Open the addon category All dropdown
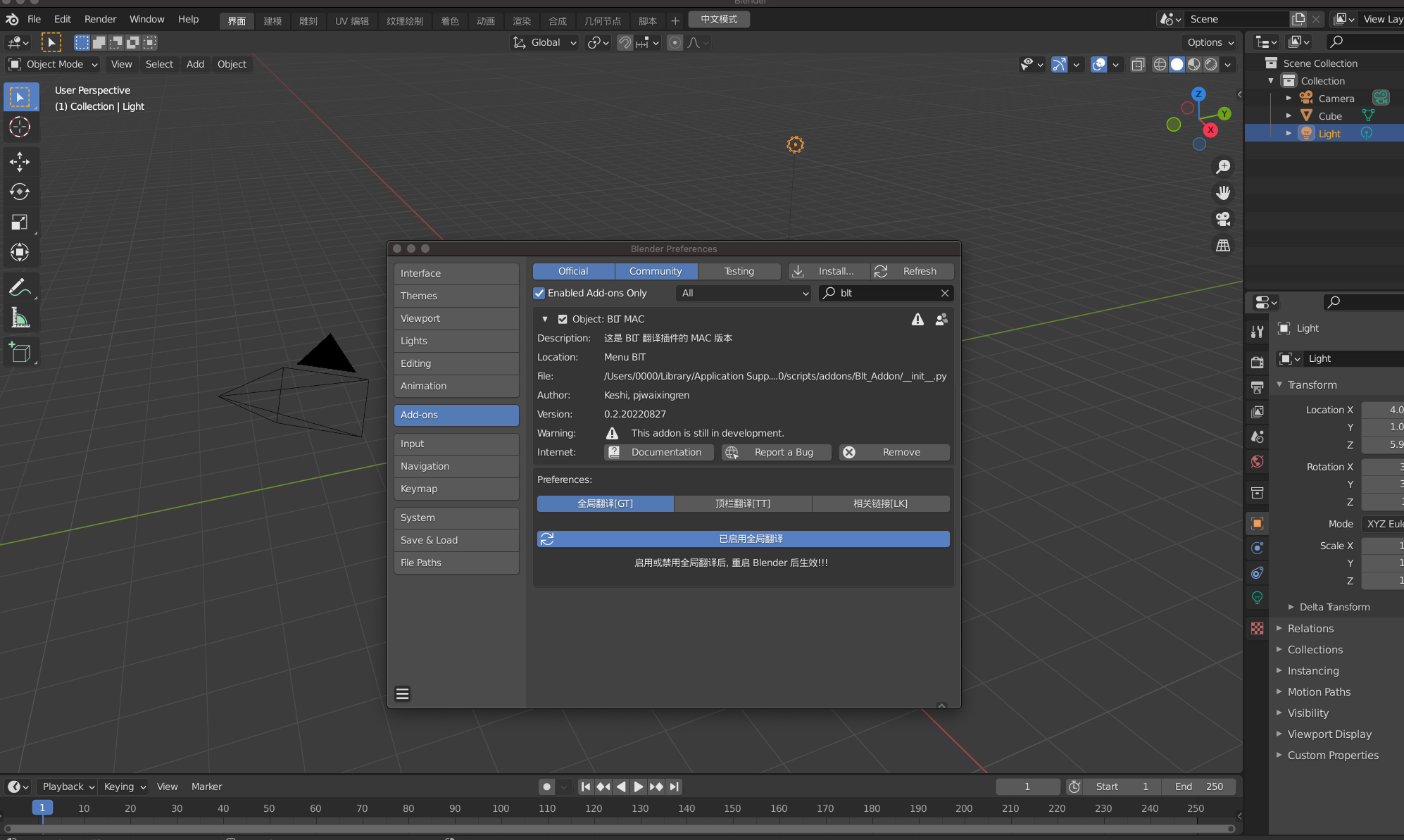Screen dimensions: 1404x840 (x=744, y=293)
